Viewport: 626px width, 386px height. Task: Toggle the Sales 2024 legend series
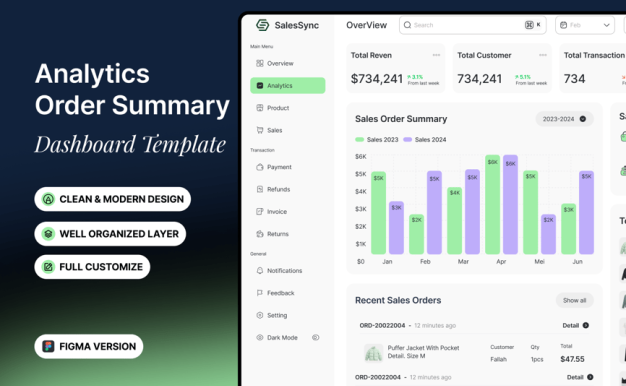click(x=425, y=140)
